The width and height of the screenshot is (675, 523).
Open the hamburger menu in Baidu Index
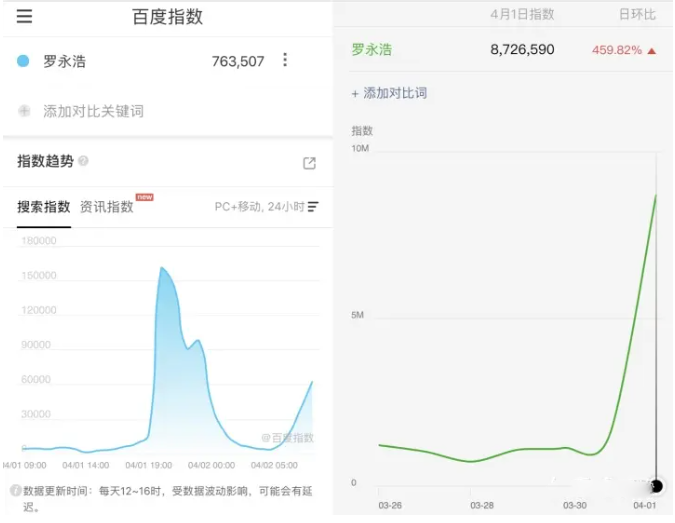tap(25, 16)
